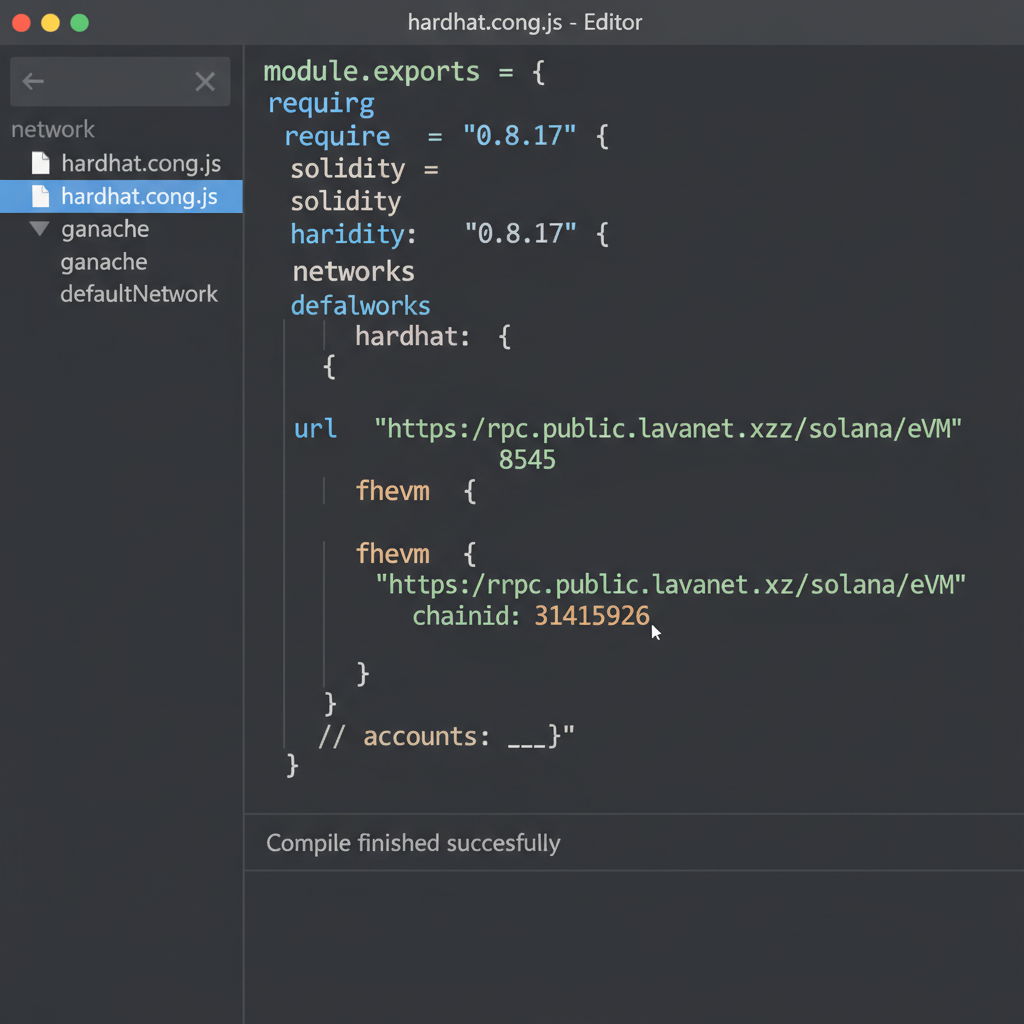The width and height of the screenshot is (1024, 1024).
Task: Click the lavanet solana eVM URL string
Action: [x=668, y=428]
